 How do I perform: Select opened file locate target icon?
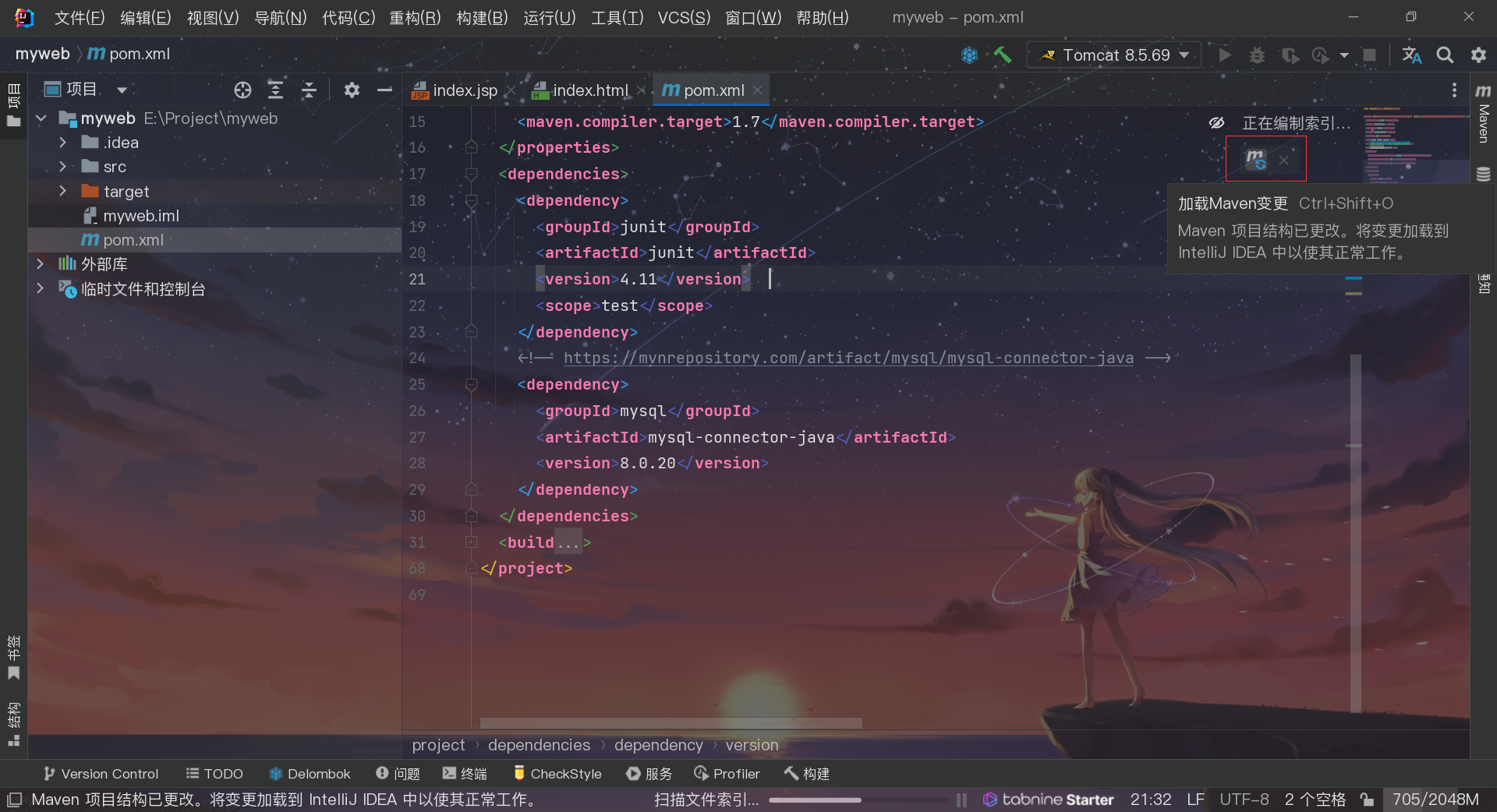(242, 90)
